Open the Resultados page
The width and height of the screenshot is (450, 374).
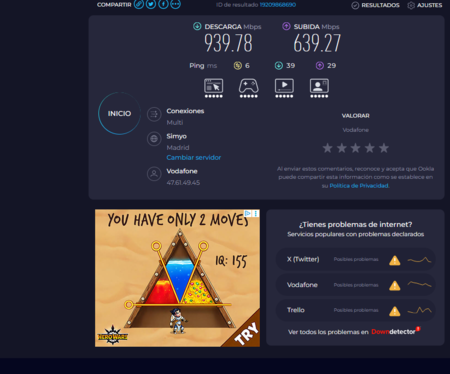[376, 5]
